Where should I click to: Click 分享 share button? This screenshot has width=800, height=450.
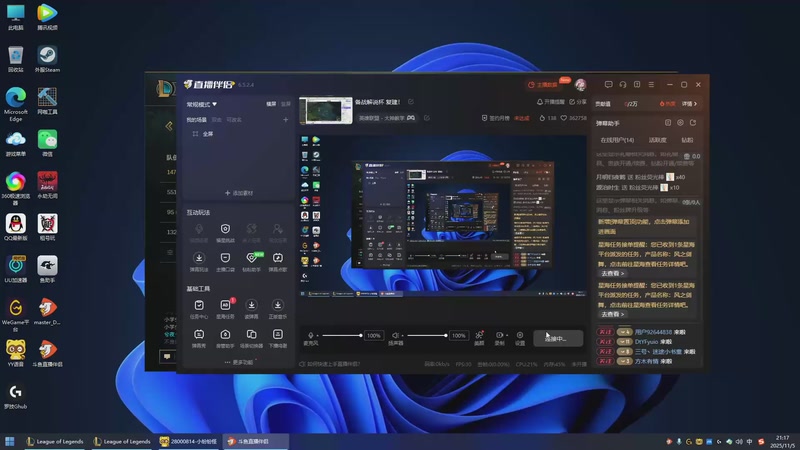tap(578, 102)
